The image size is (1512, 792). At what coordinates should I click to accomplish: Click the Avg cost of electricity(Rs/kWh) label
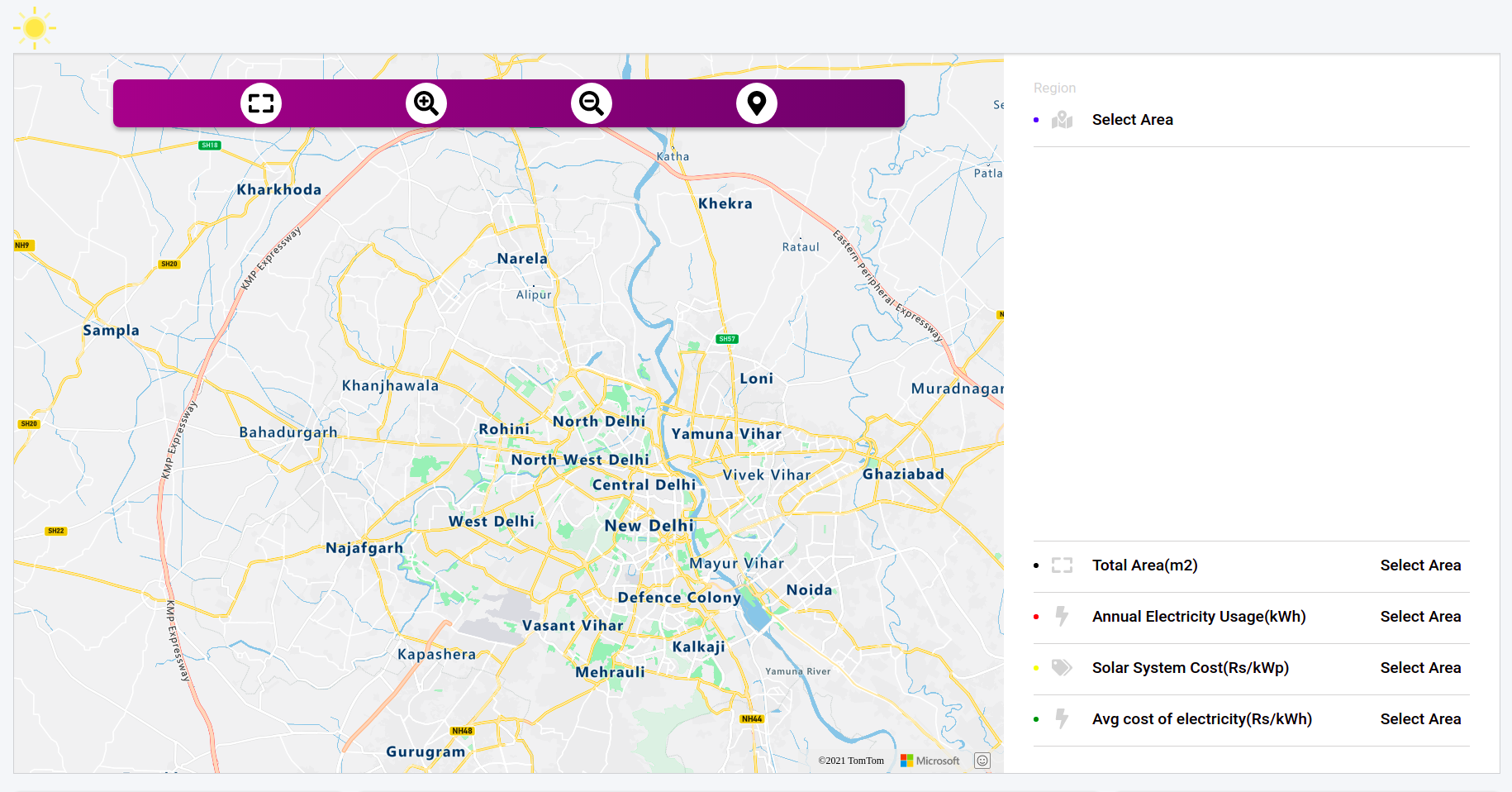pos(1202,719)
